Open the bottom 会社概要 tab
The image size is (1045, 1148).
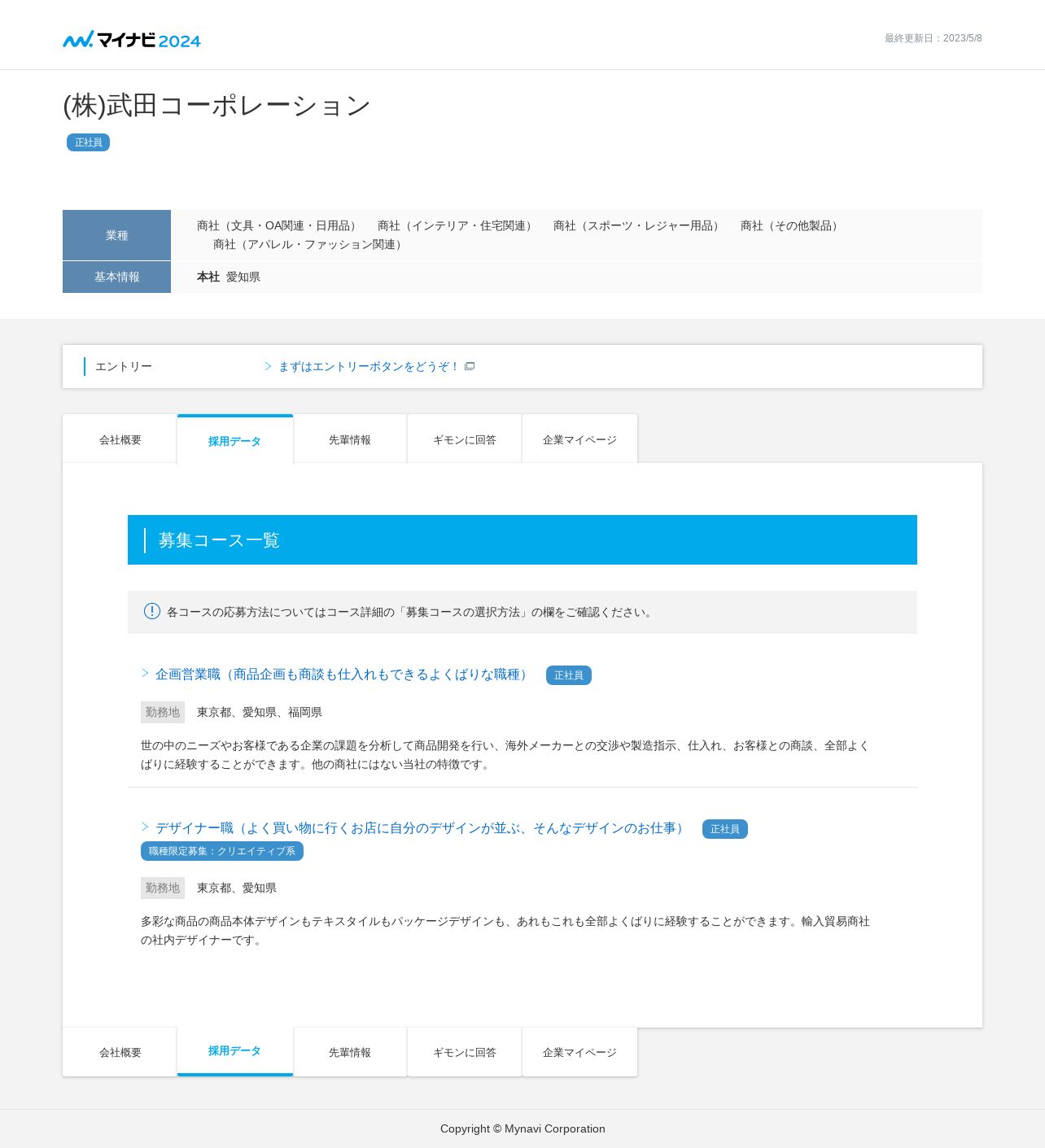click(x=120, y=1052)
